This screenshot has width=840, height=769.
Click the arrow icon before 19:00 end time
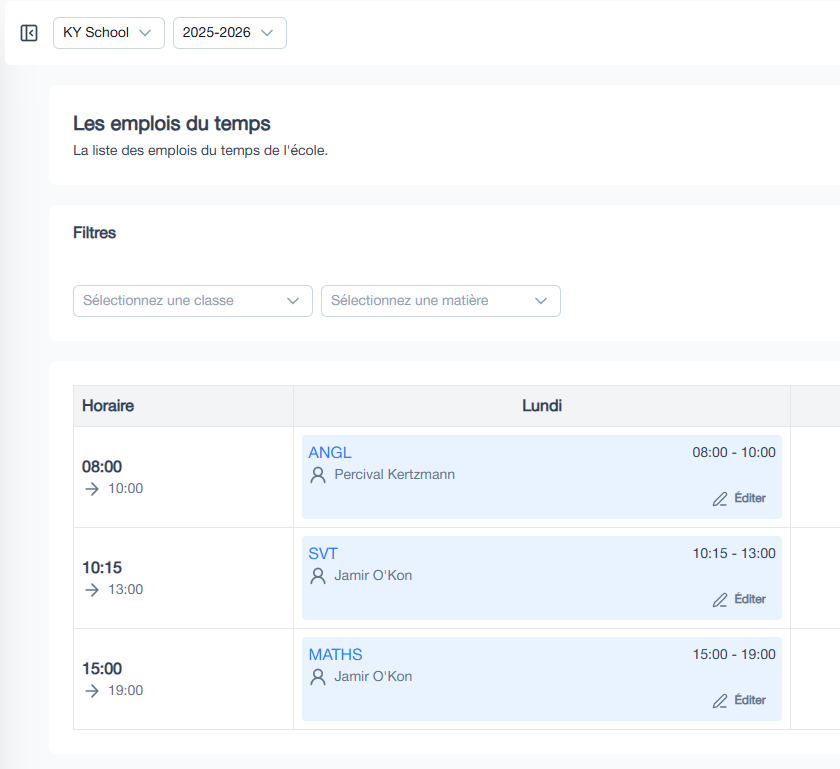coord(91,690)
